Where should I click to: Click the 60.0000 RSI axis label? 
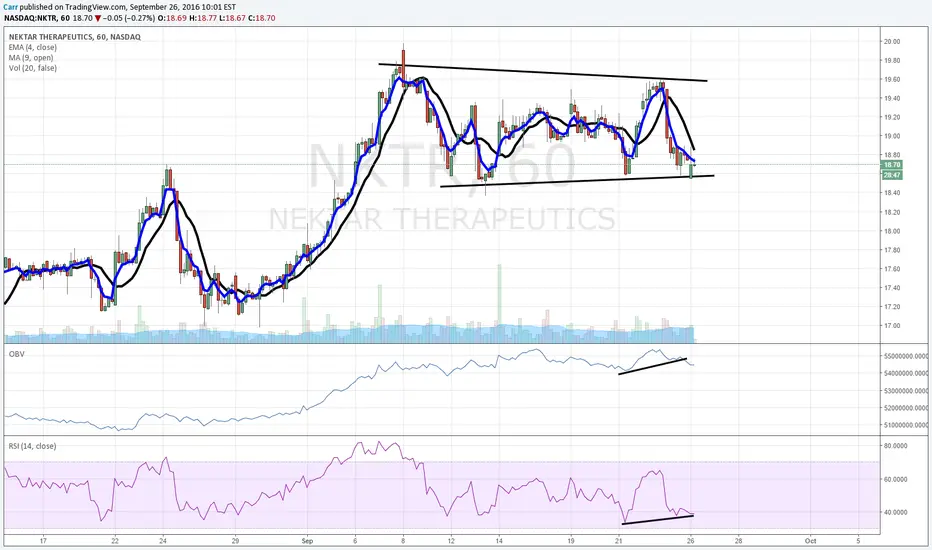[896, 479]
